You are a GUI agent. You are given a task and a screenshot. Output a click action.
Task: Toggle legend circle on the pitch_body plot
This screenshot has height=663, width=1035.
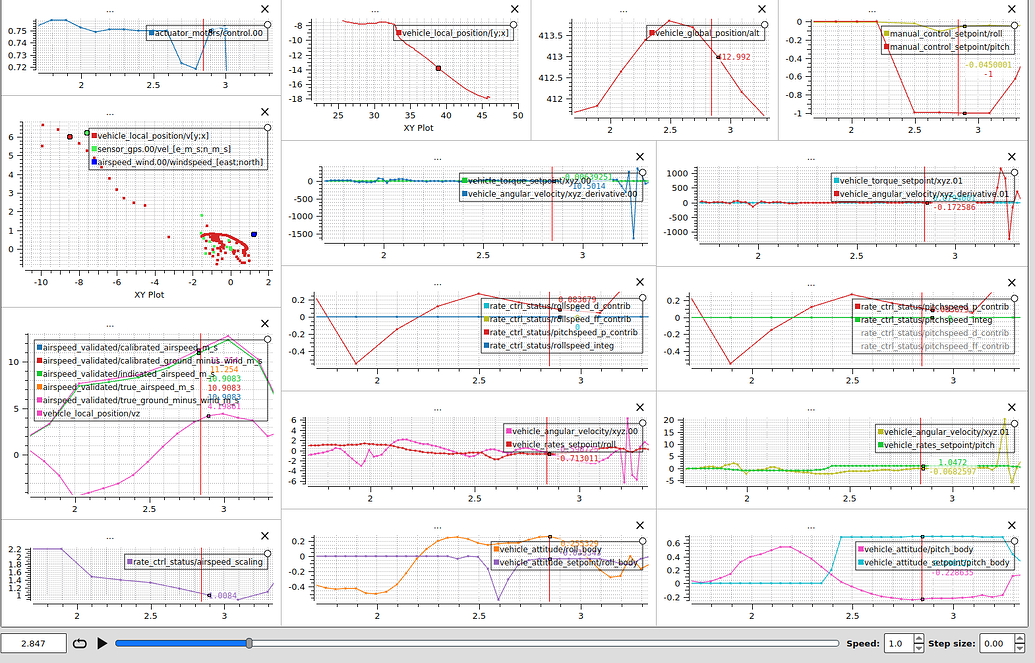(x=1015, y=541)
